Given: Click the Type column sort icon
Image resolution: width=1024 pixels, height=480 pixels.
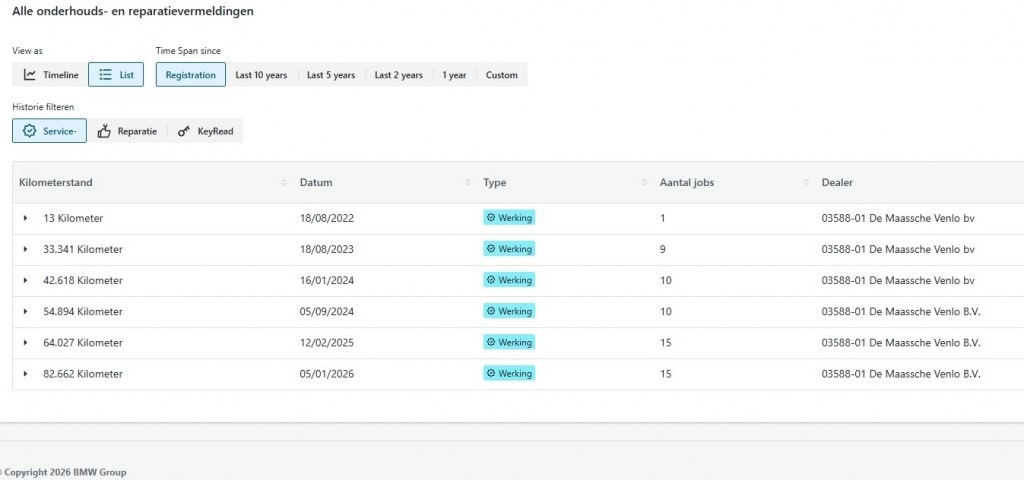Looking at the screenshot, I should pyautogui.click(x=645, y=183).
